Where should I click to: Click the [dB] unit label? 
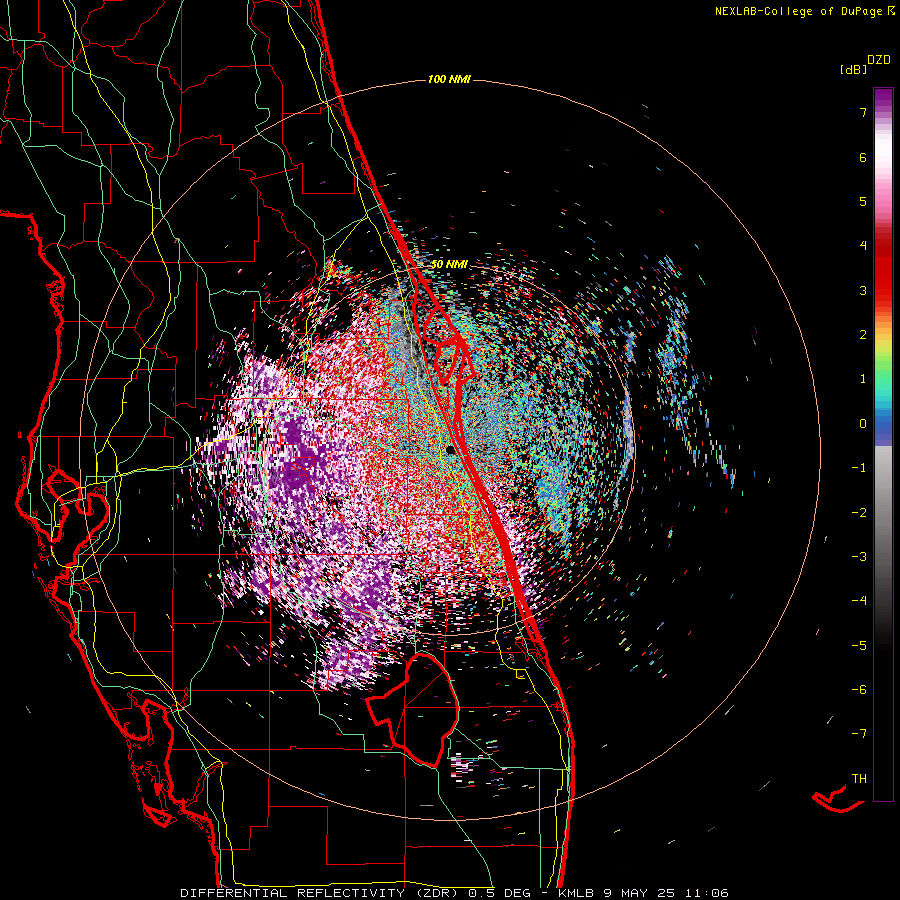point(853,70)
